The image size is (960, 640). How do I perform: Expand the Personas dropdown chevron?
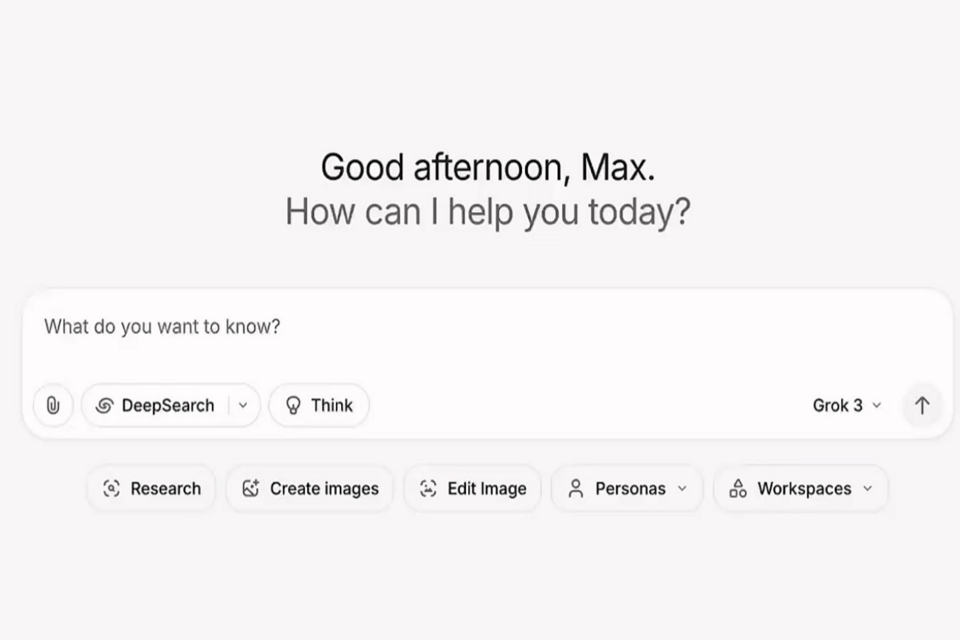(683, 488)
